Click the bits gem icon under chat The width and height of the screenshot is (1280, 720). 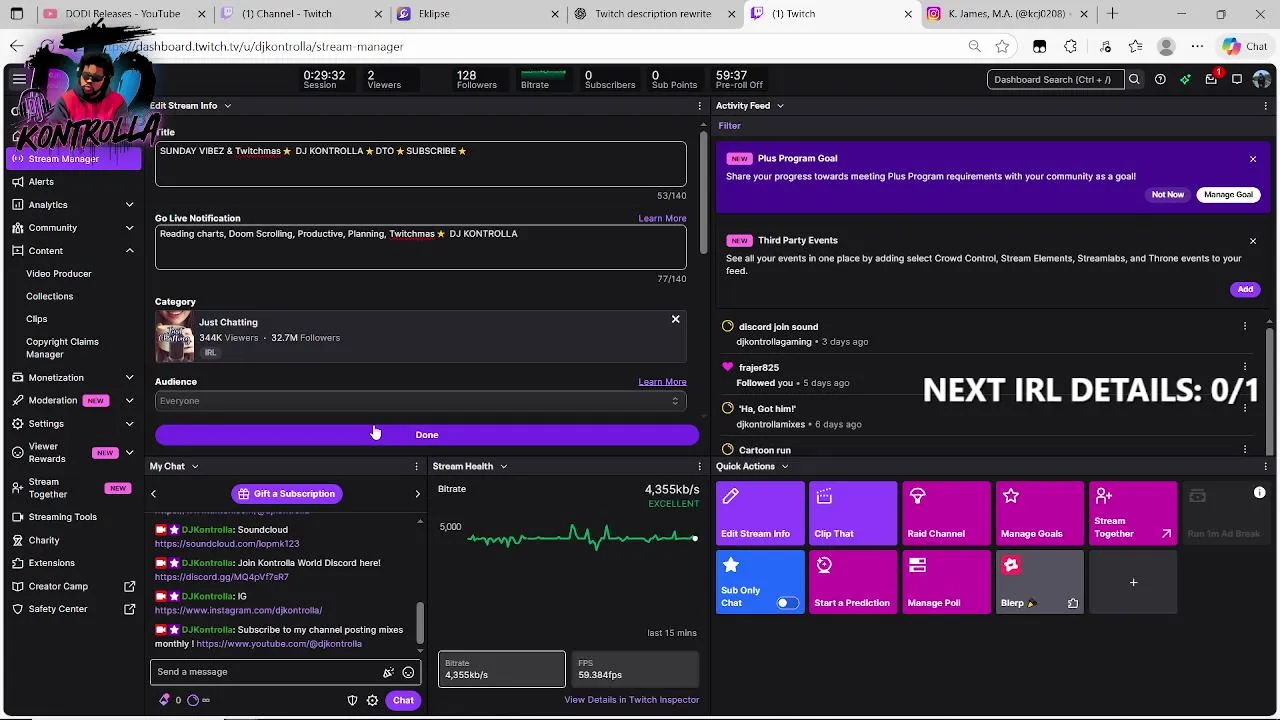[x=164, y=700]
